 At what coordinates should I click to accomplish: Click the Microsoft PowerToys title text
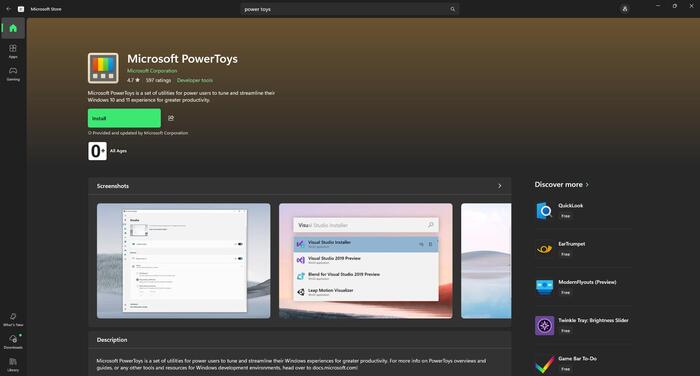[x=182, y=59]
